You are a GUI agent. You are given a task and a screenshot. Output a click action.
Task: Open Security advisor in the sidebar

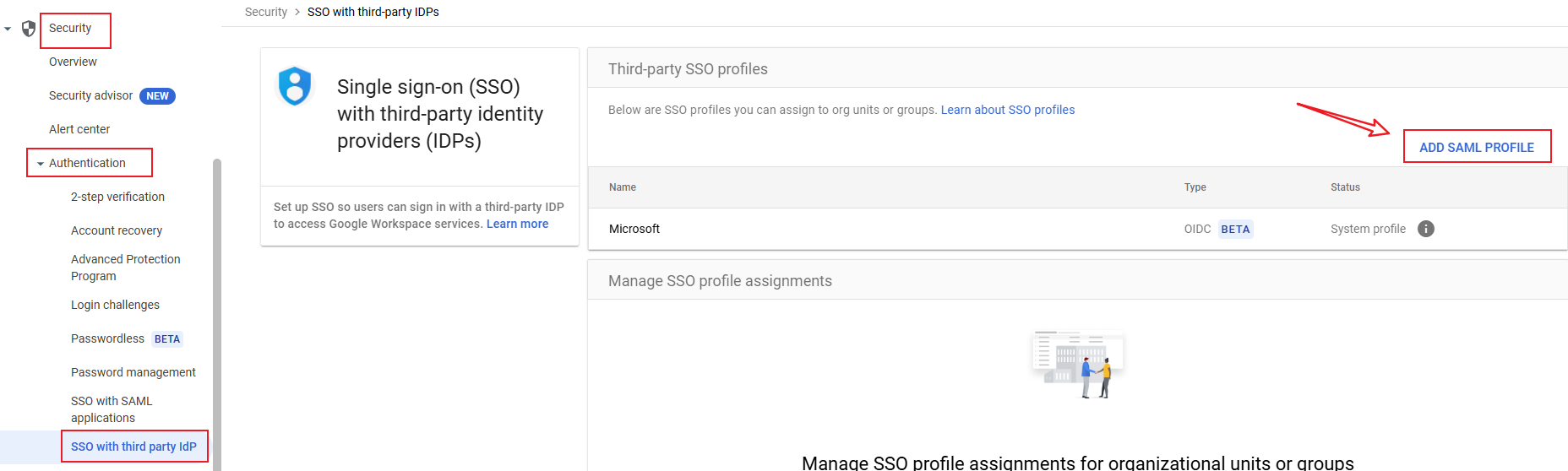pos(91,95)
